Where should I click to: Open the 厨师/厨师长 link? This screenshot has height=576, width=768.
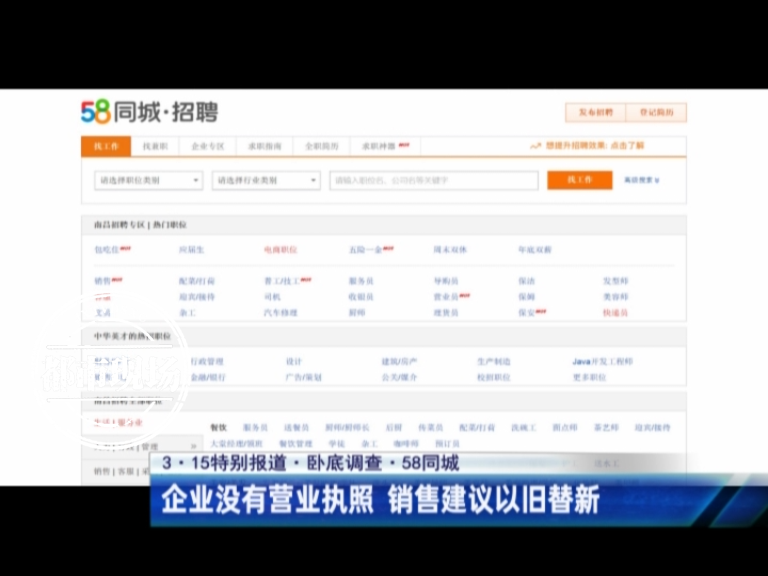point(347,428)
